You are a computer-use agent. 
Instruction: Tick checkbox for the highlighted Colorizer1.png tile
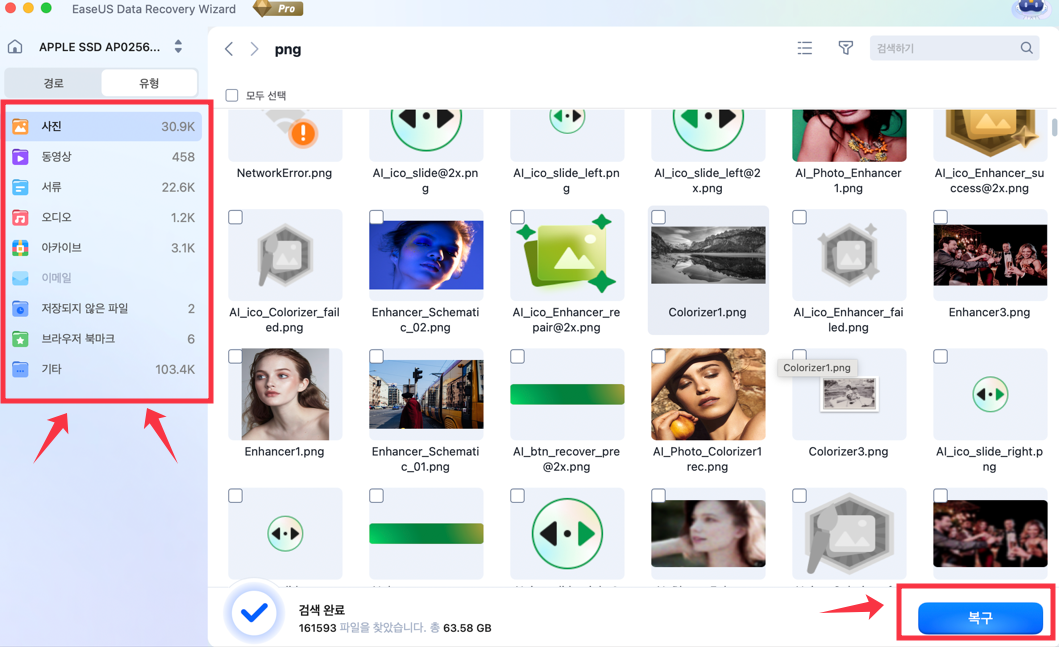pos(658,217)
